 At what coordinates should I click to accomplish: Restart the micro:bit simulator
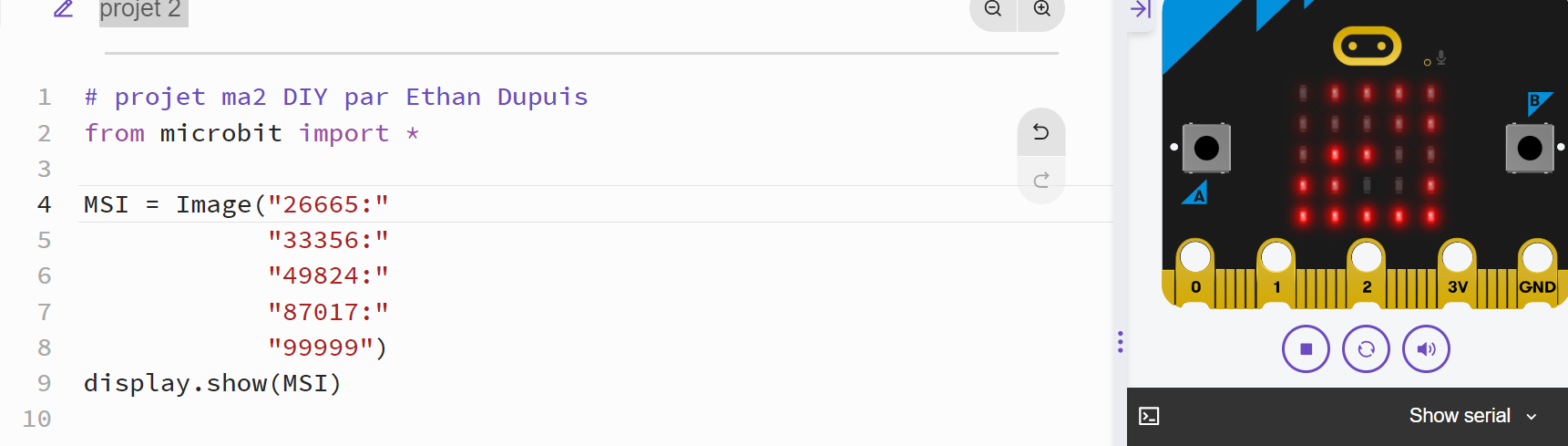pyautogui.click(x=1366, y=349)
